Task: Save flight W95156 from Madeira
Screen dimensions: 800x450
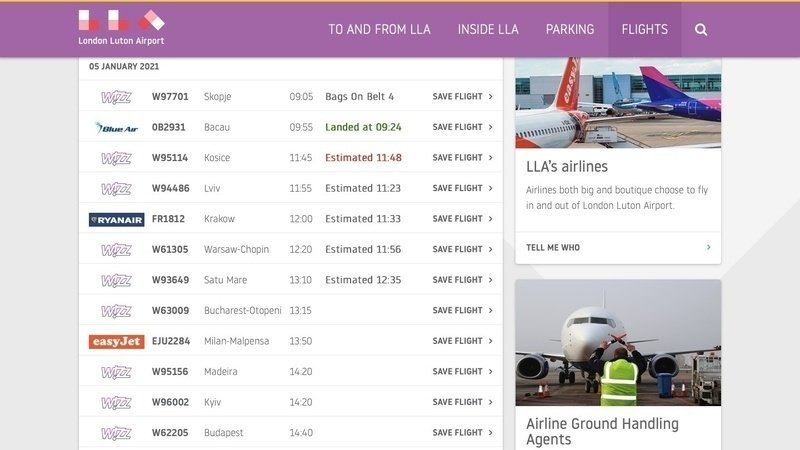Action: click(462, 371)
